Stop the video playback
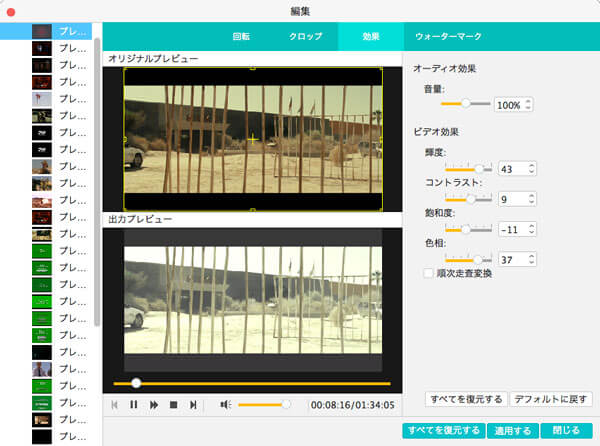Screen dimensions: 600x446 [173, 405]
